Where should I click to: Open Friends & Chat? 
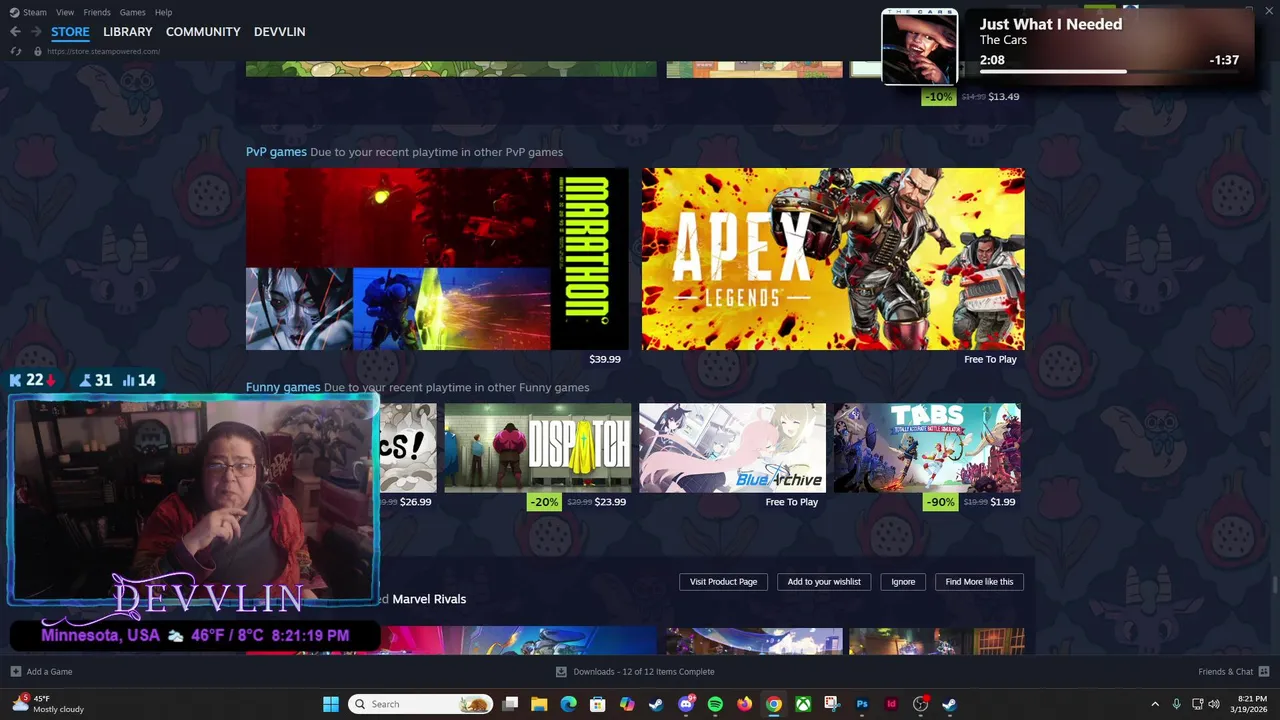[1225, 672]
